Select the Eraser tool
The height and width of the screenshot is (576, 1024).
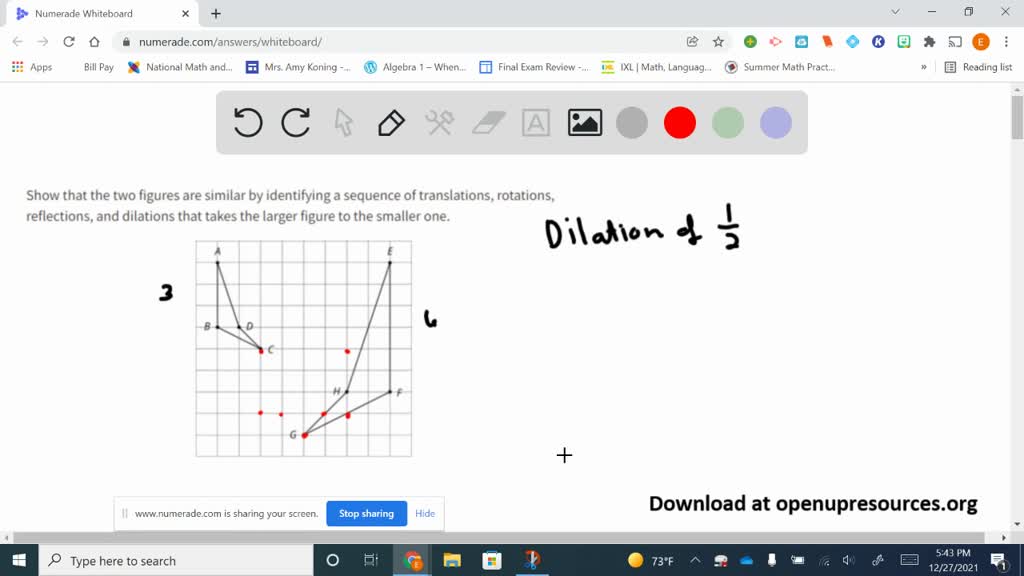click(488, 122)
